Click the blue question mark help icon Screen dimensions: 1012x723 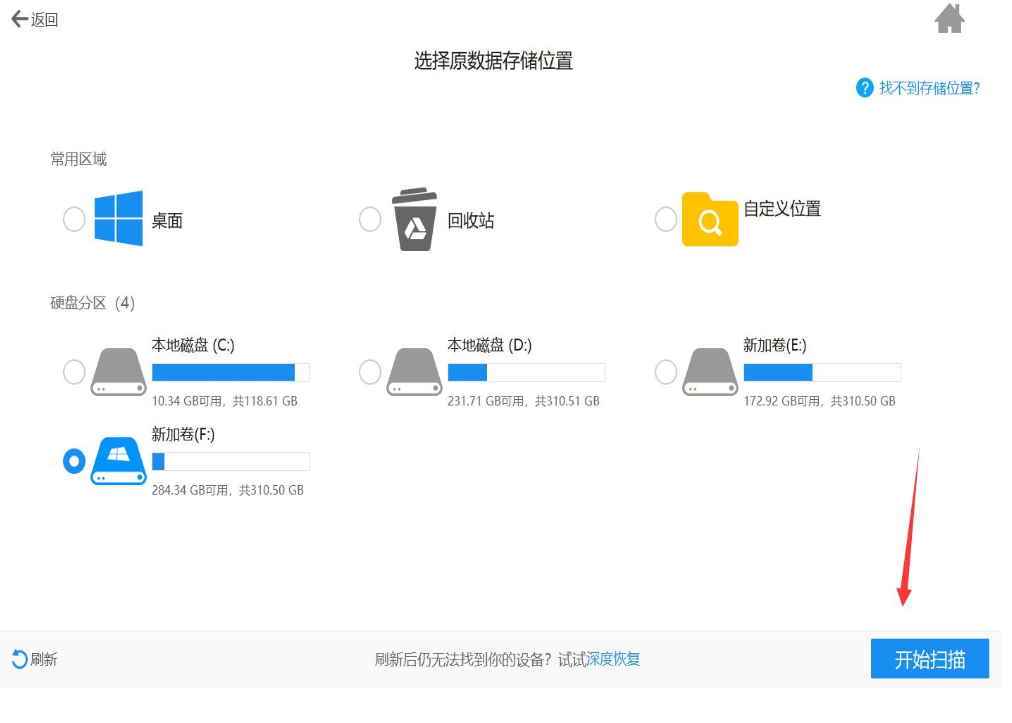pyautogui.click(x=865, y=88)
